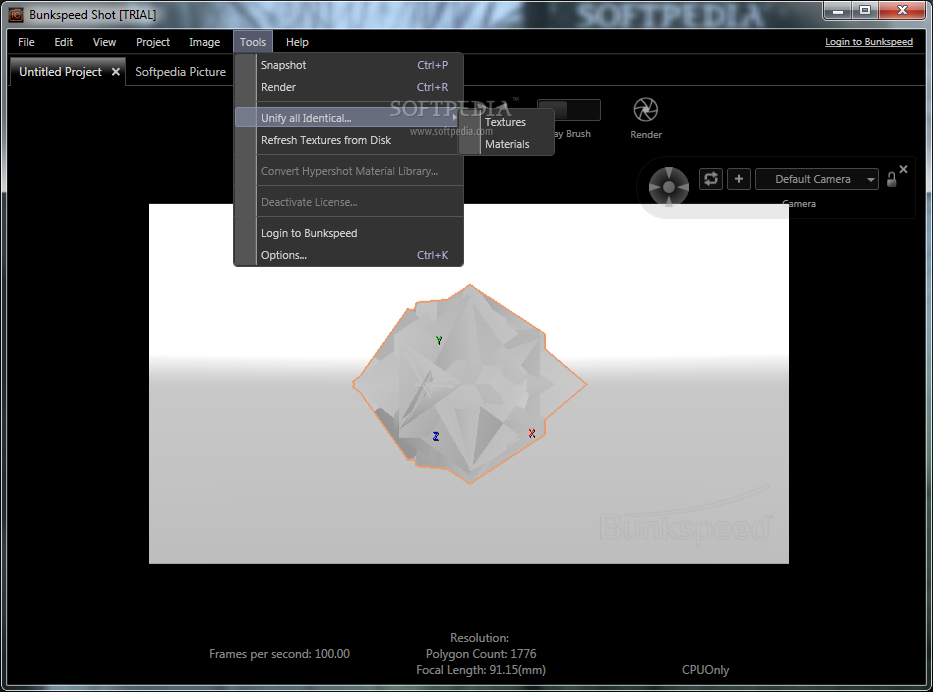Viewport: 933px width, 692px height.
Task: Select Textures in the submenu
Action: 506,122
